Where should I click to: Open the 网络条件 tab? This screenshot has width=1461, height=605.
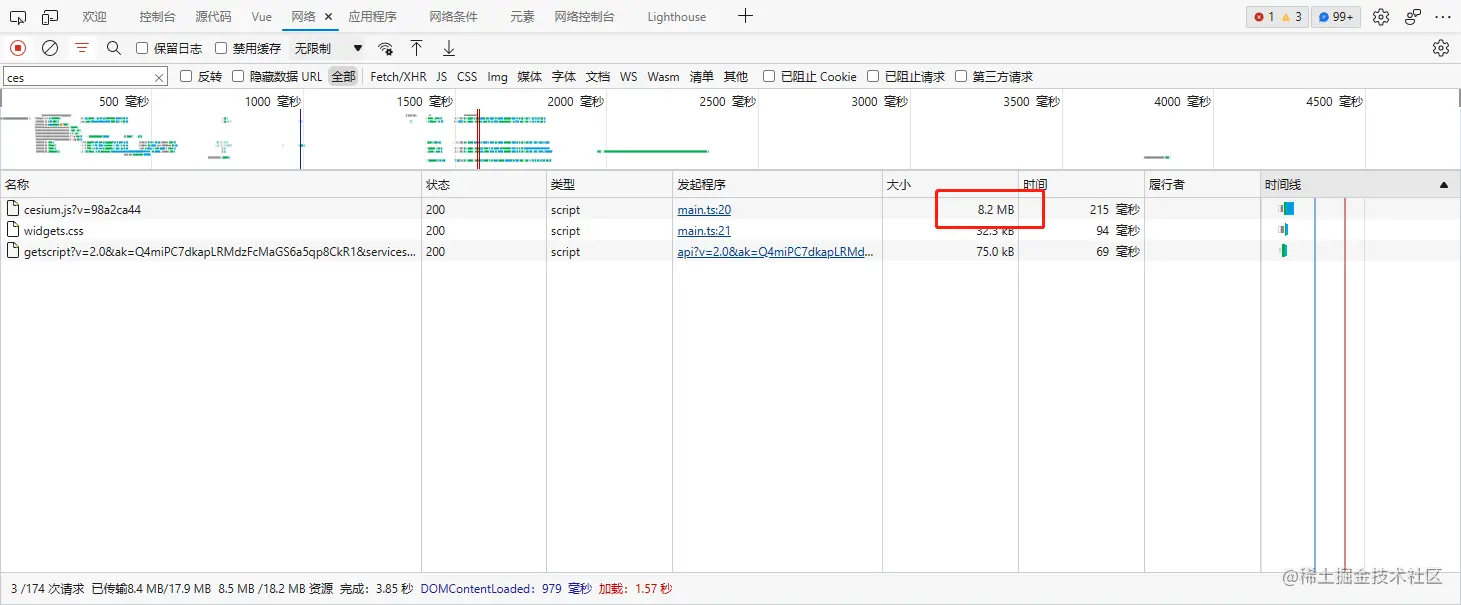point(453,17)
